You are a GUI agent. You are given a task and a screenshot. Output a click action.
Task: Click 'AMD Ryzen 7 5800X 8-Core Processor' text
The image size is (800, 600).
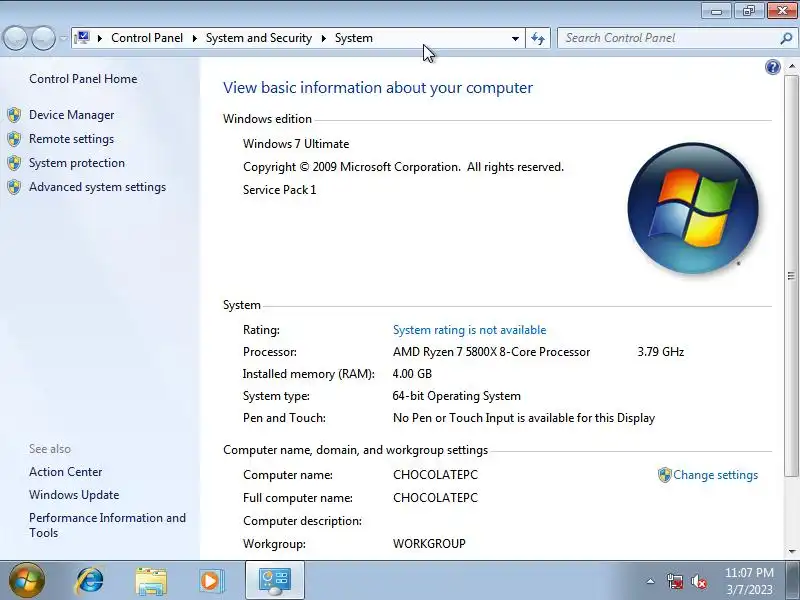pyautogui.click(x=491, y=352)
